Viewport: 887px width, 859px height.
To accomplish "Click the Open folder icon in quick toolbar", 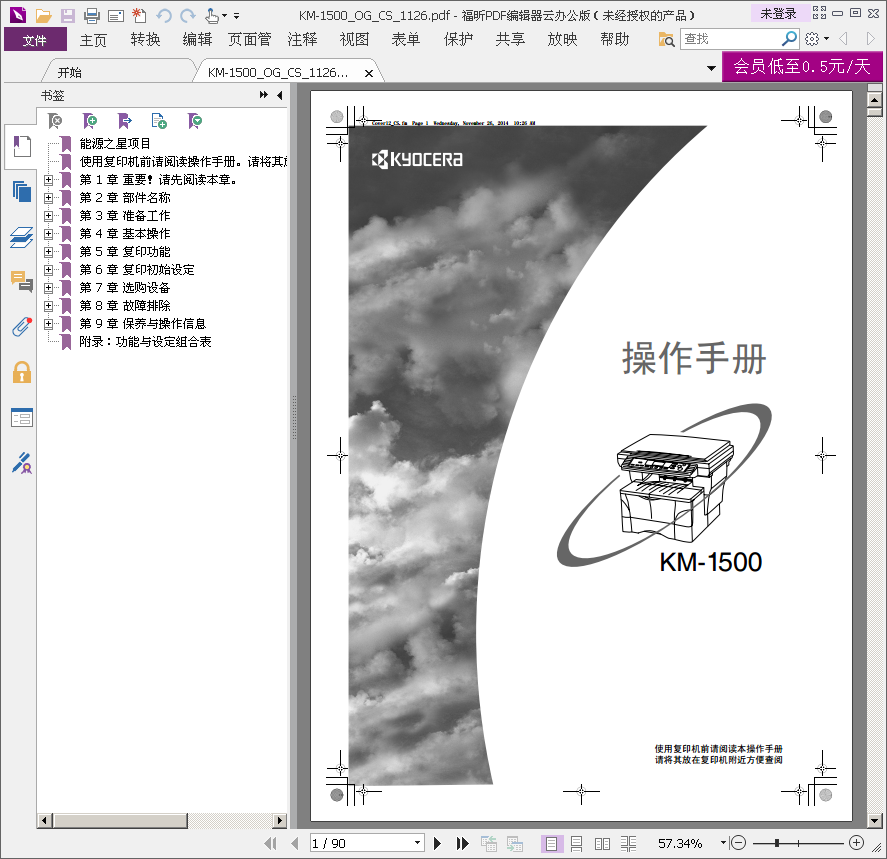I will (x=44, y=16).
